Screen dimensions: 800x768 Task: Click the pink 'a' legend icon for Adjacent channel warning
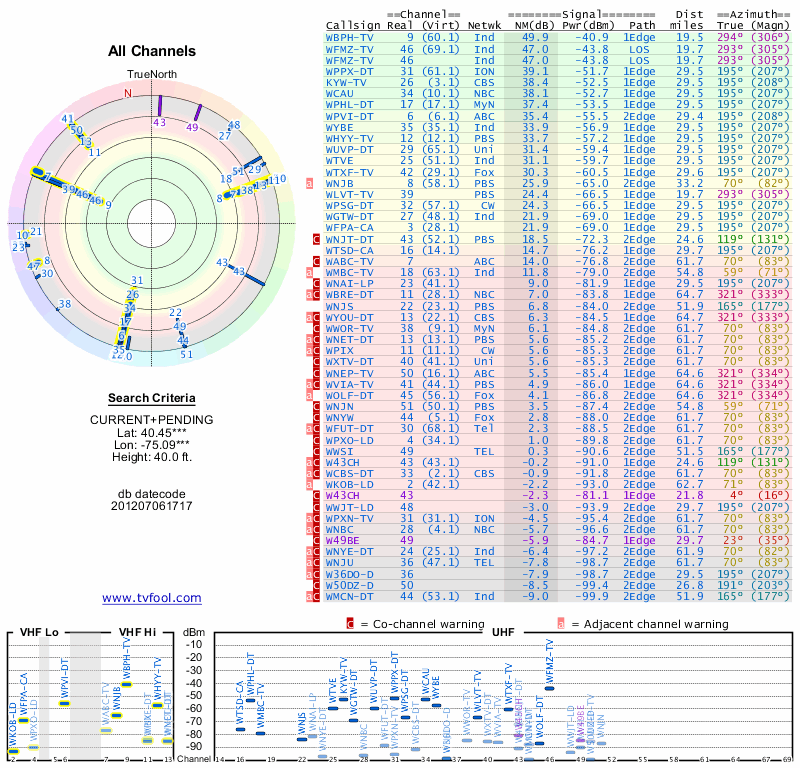click(x=561, y=624)
